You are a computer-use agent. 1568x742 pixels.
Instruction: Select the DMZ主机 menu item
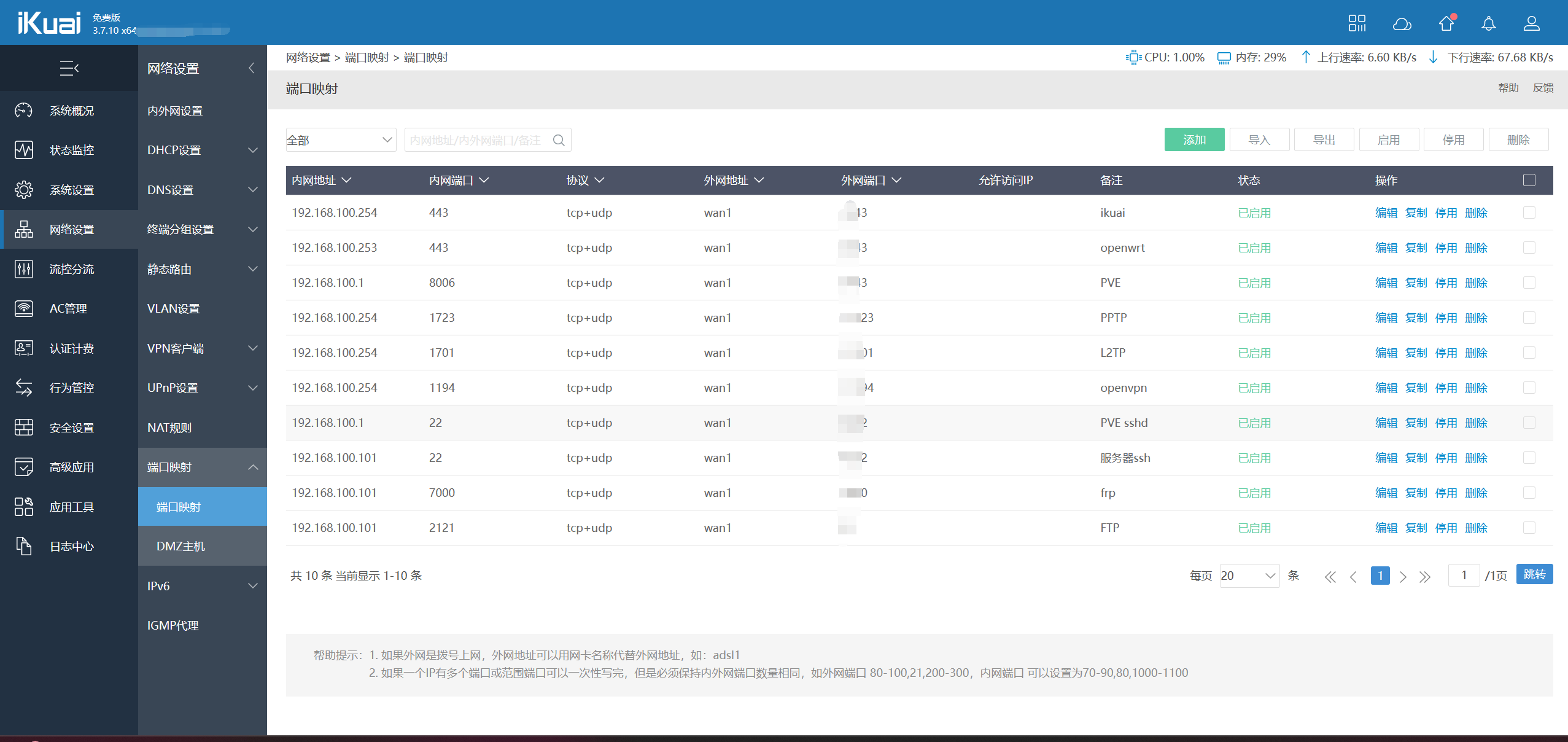pyautogui.click(x=180, y=546)
